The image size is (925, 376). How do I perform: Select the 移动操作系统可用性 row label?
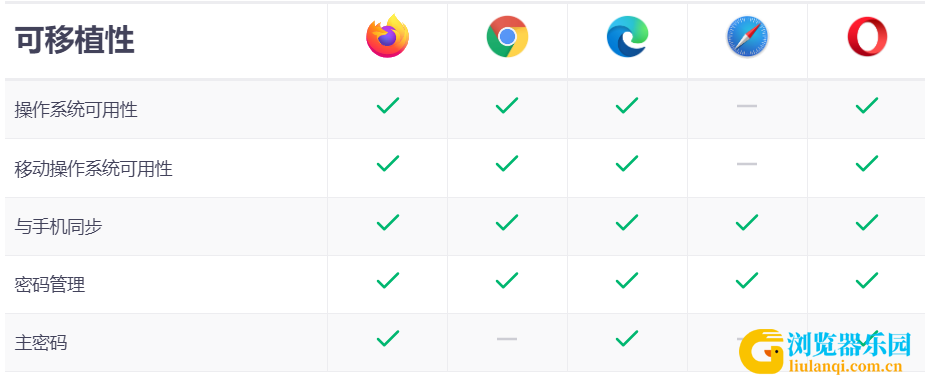(93, 168)
